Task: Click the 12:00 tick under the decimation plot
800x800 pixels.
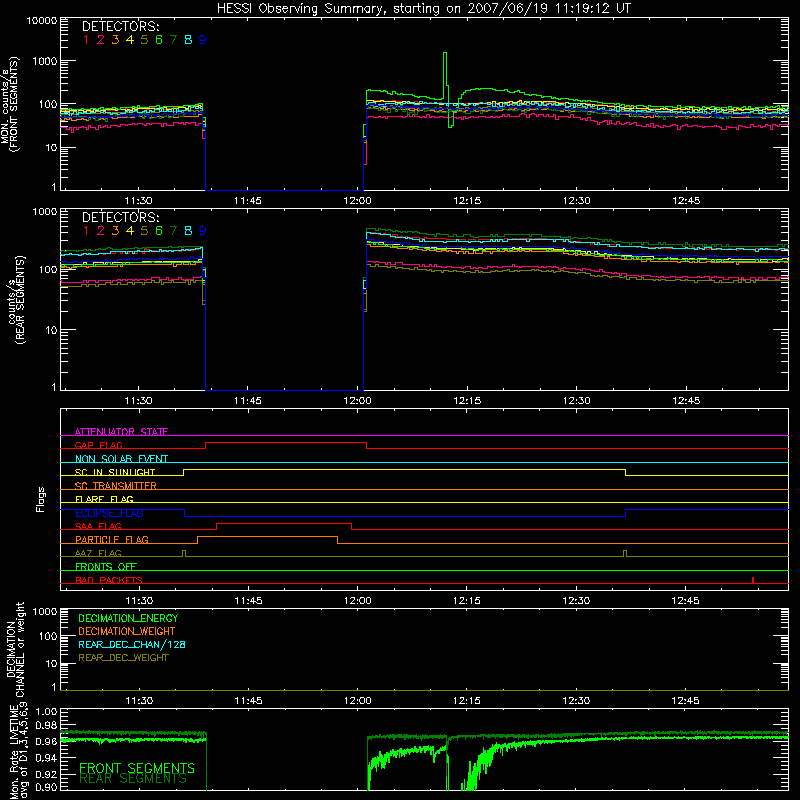Action: (357, 701)
